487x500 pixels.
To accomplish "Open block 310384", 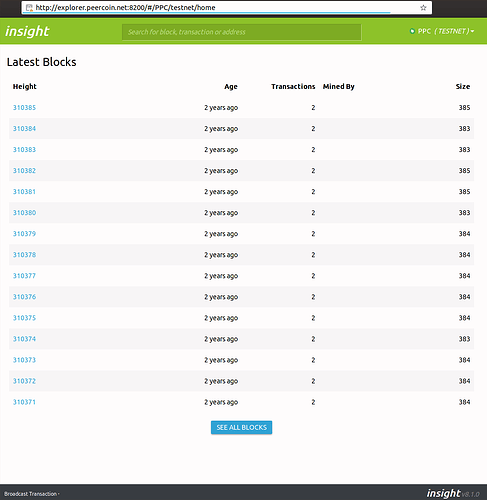I will click(24, 129).
